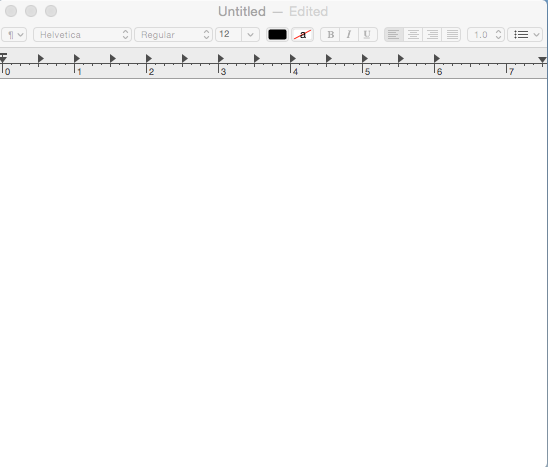Toggle underline formatting
The image size is (548, 467).
point(367,35)
